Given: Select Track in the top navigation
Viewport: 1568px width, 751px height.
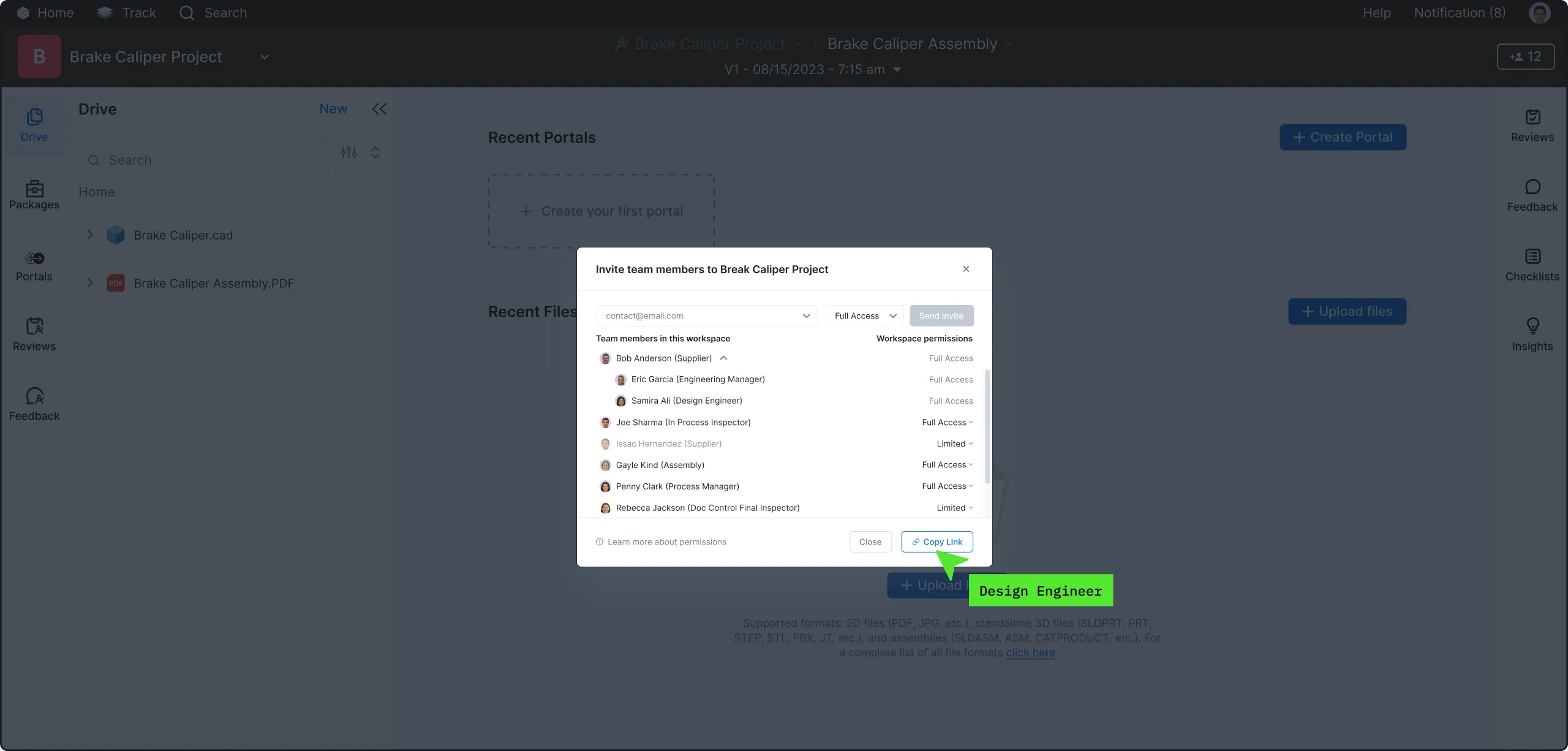Looking at the screenshot, I should 126,12.
